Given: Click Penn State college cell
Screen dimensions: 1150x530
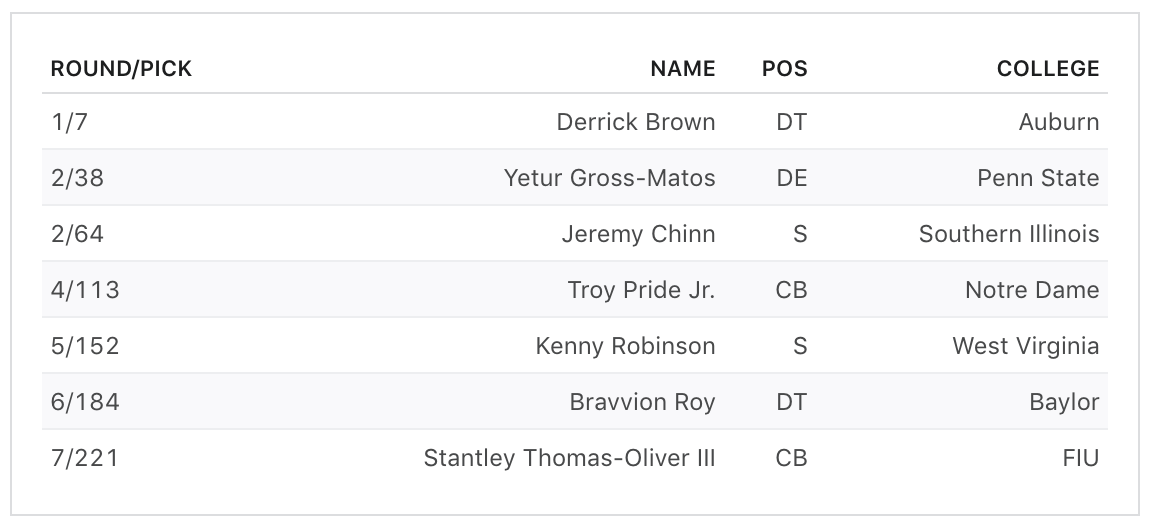Looking at the screenshot, I should tap(1037, 178).
